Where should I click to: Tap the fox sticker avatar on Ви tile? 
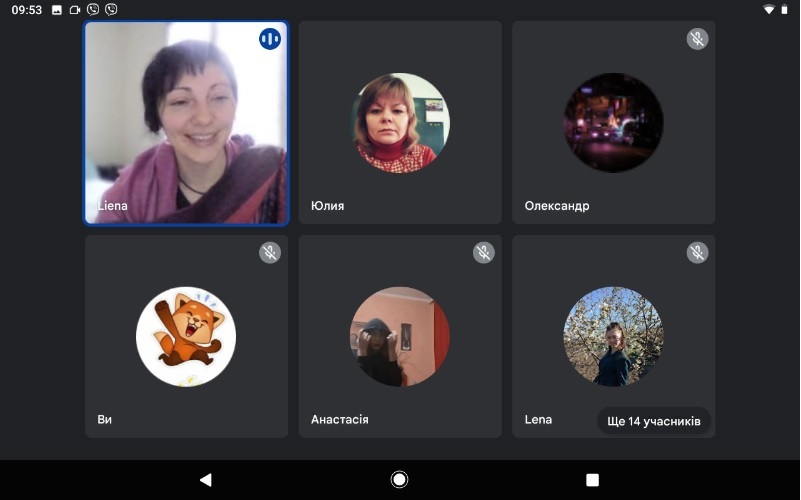pos(186,336)
